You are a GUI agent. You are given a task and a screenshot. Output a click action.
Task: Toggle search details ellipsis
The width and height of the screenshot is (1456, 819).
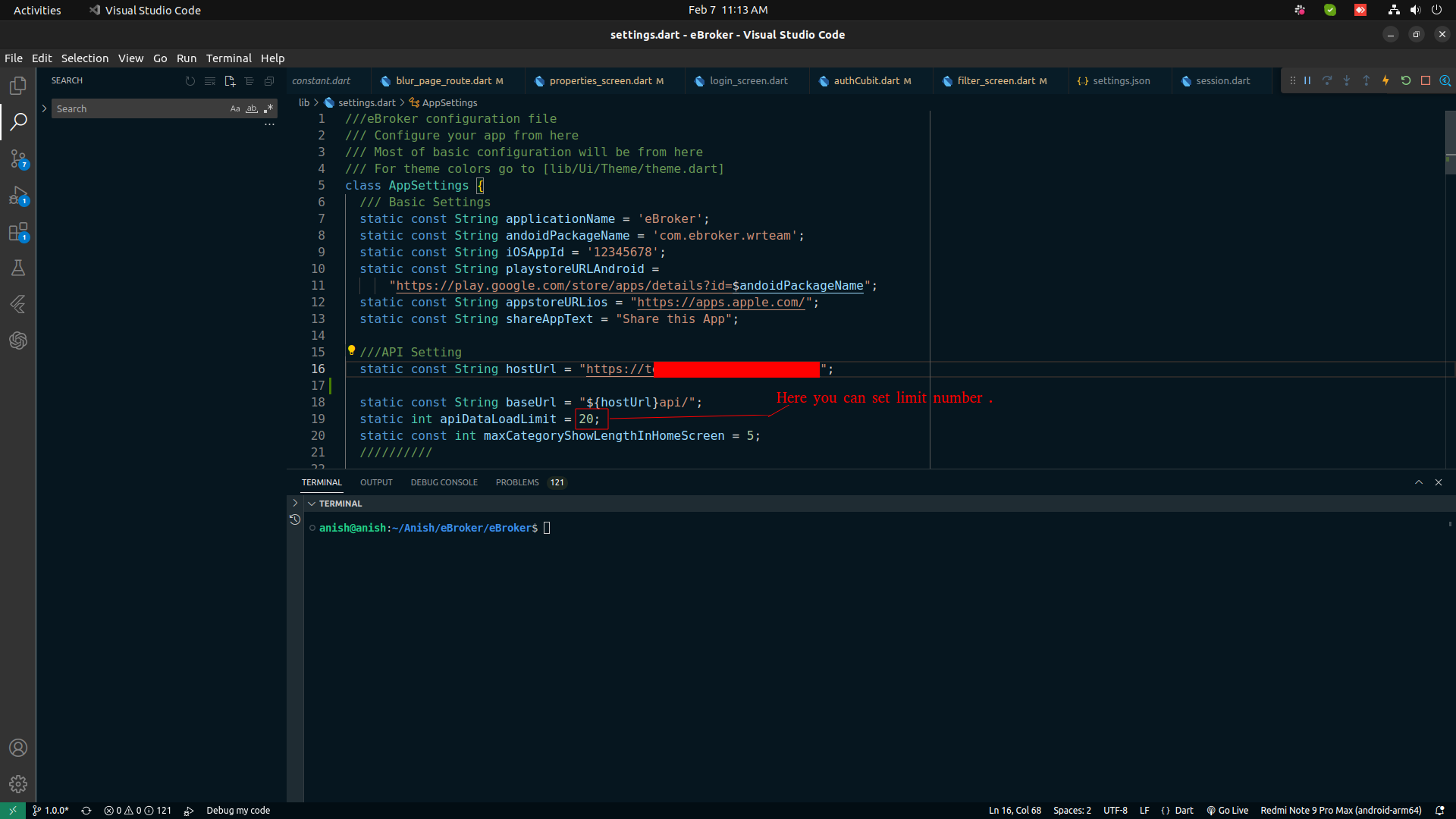[269, 124]
